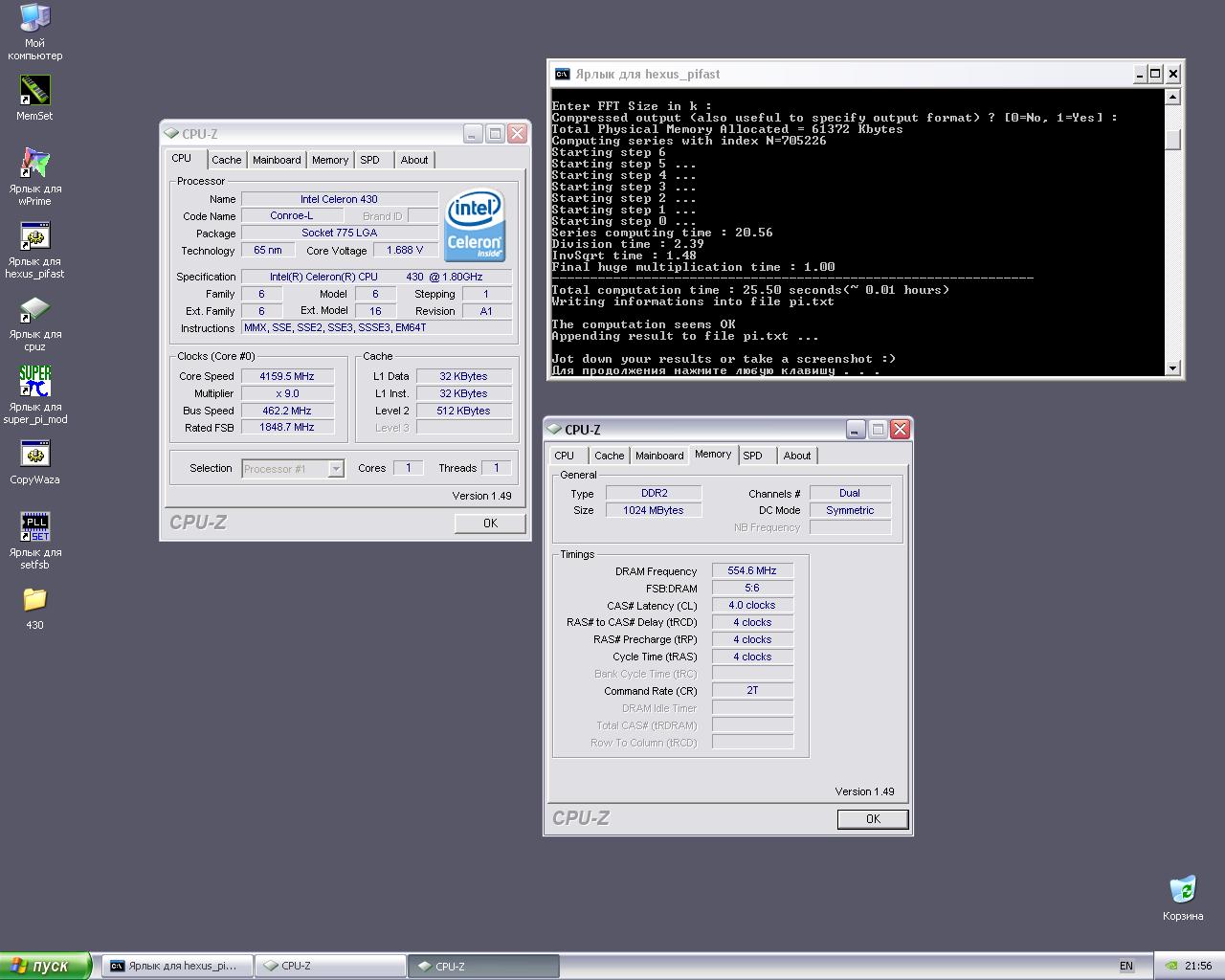
Task: Select the 430 folder icon
Action: click(34, 599)
